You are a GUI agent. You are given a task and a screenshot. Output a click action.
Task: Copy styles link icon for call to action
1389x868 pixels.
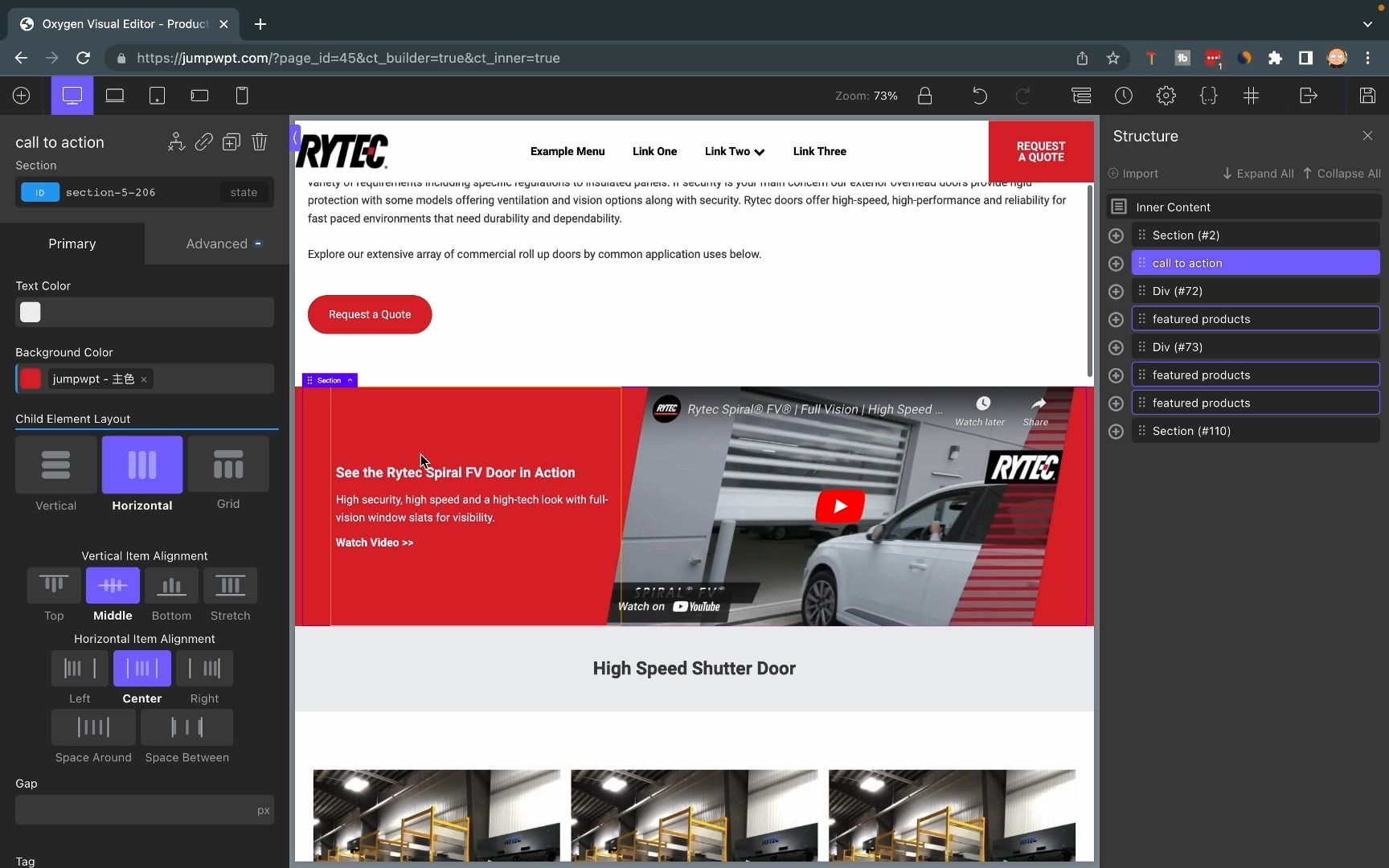point(204,142)
